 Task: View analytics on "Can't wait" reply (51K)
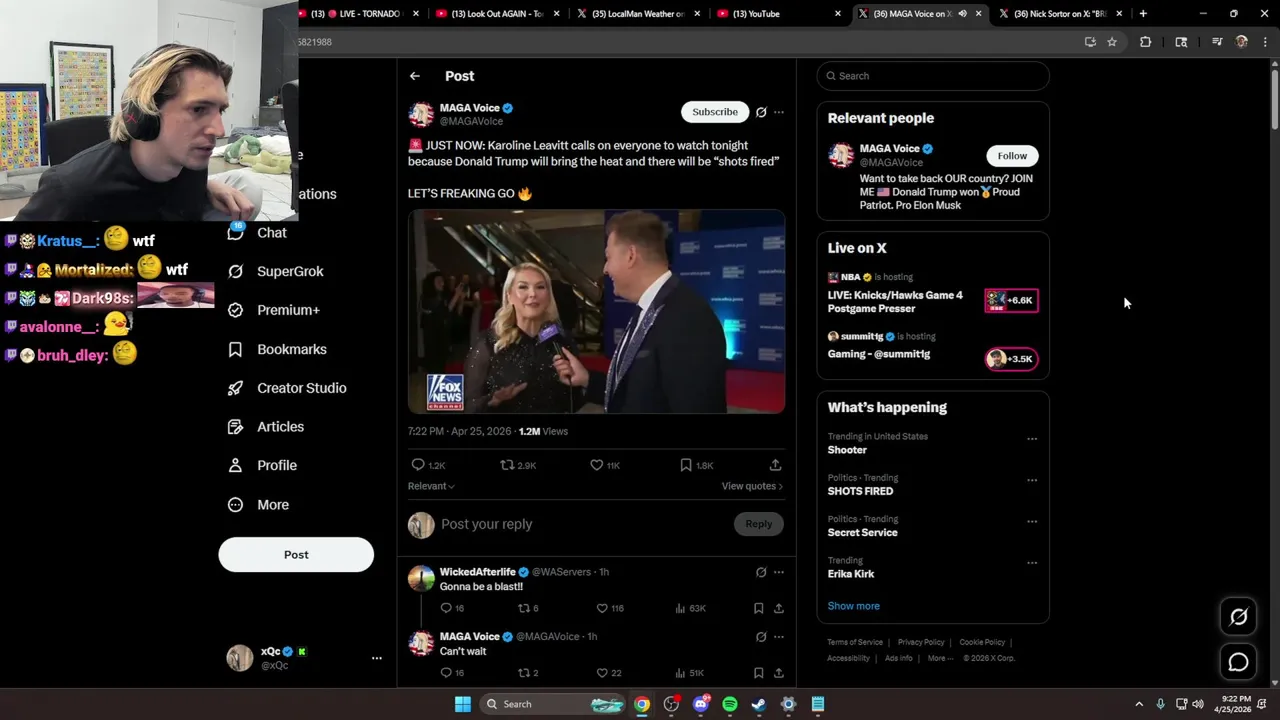690,673
